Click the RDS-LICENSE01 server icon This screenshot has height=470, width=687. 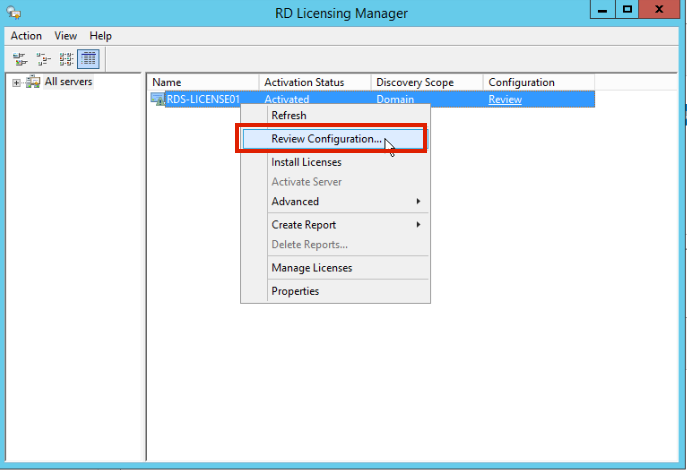157,99
